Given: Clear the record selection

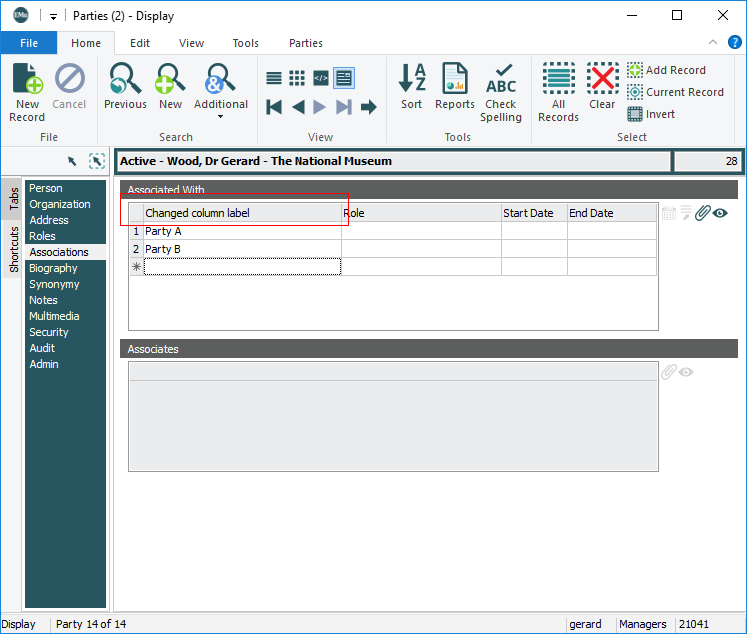Looking at the screenshot, I should pos(602,88).
